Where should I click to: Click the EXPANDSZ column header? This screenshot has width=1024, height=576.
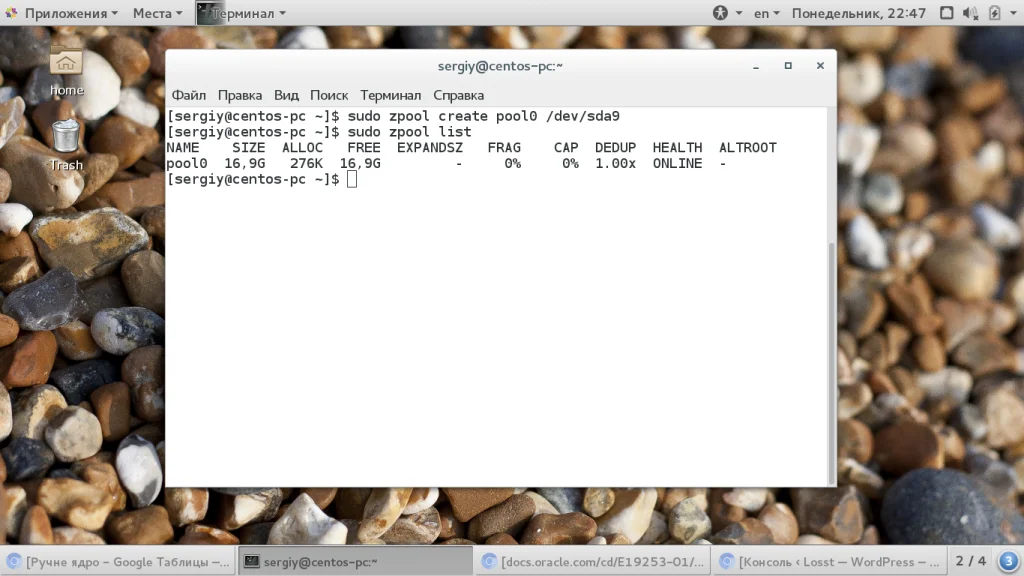tap(430, 148)
